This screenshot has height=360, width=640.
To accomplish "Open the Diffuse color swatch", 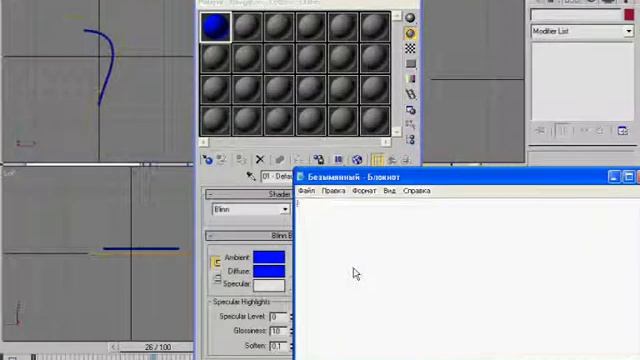I will [269, 271].
